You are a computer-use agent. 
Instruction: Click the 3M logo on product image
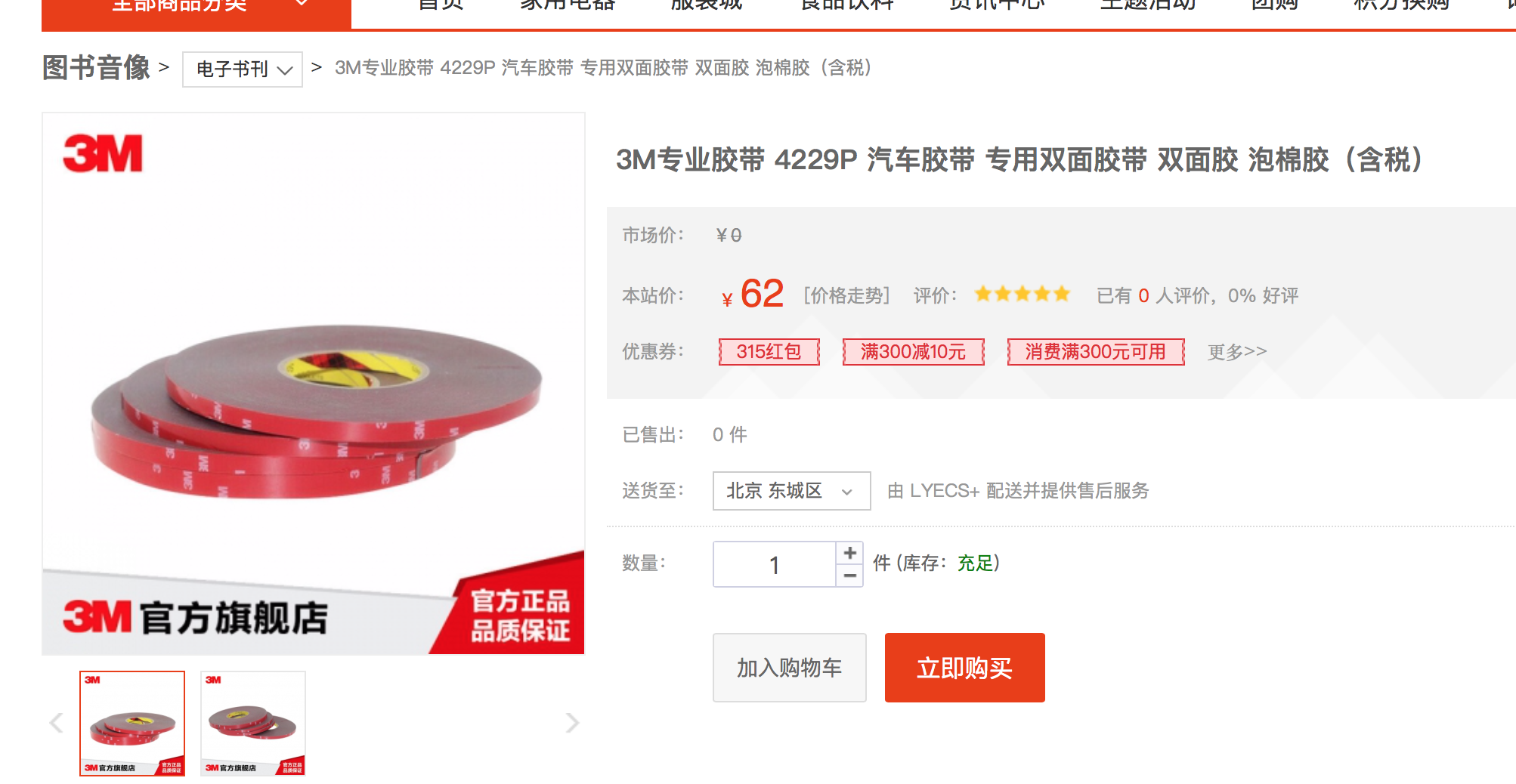(103, 154)
